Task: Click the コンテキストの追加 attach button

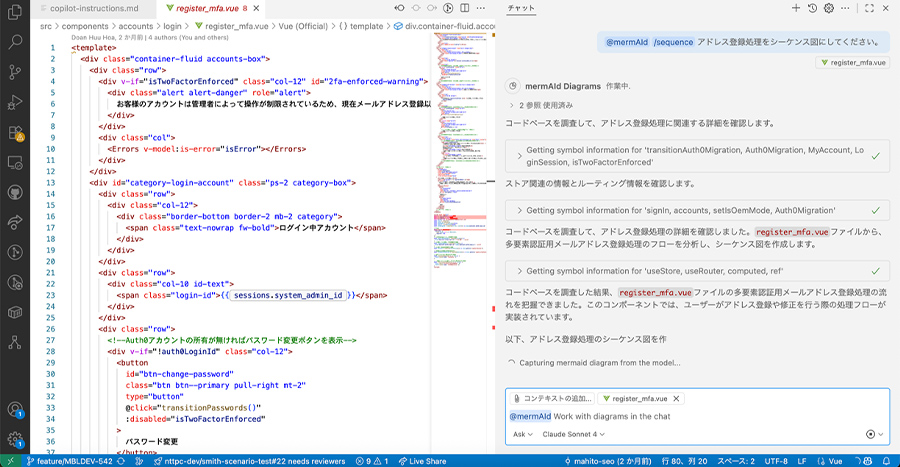Action: click(552, 398)
